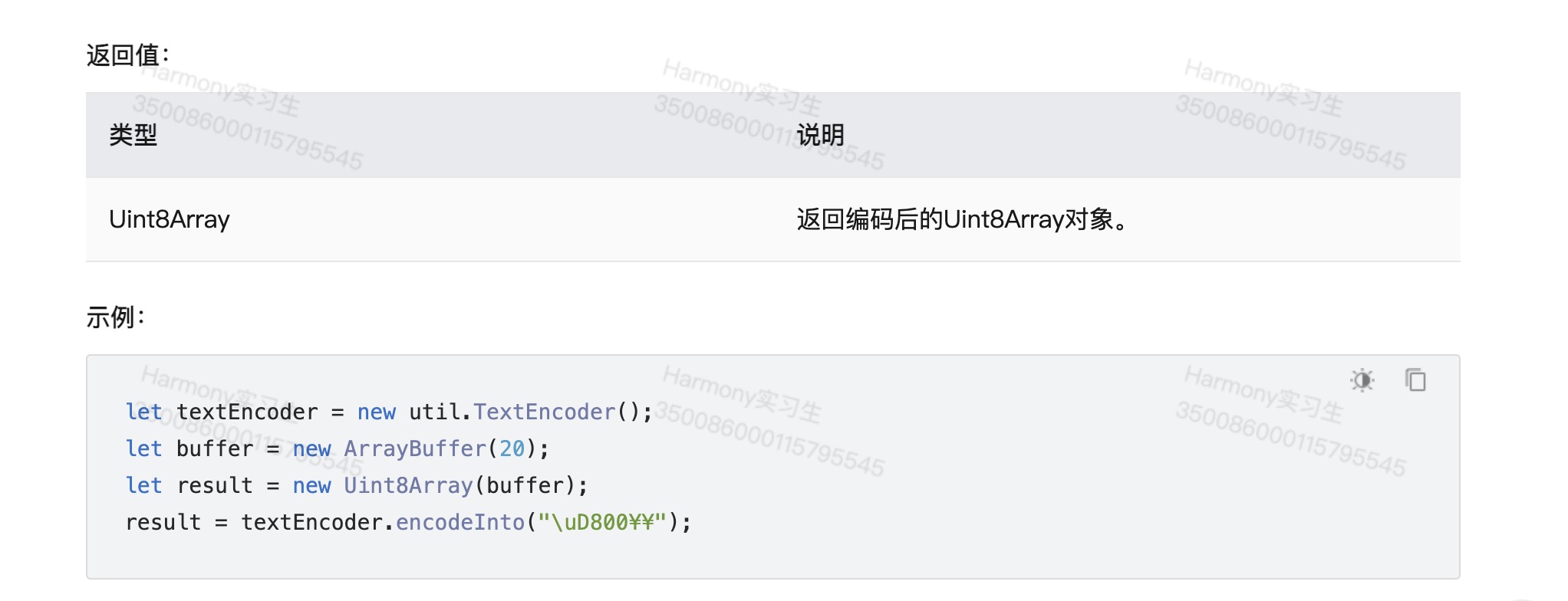The image size is (1568, 601).
Task: Click the Uint8Array type entry
Action: [171, 220]
